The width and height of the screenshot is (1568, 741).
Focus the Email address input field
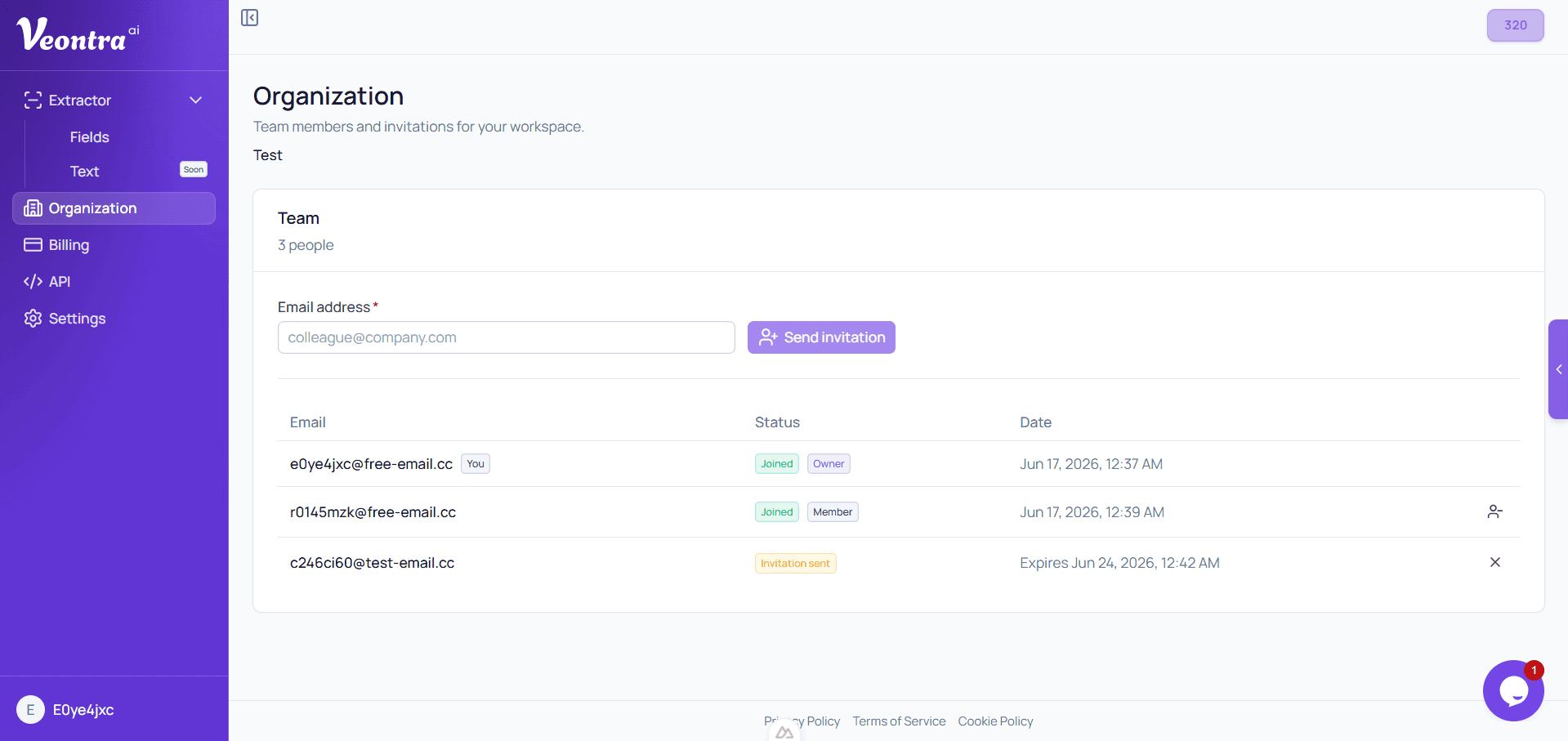pos(507,337)
